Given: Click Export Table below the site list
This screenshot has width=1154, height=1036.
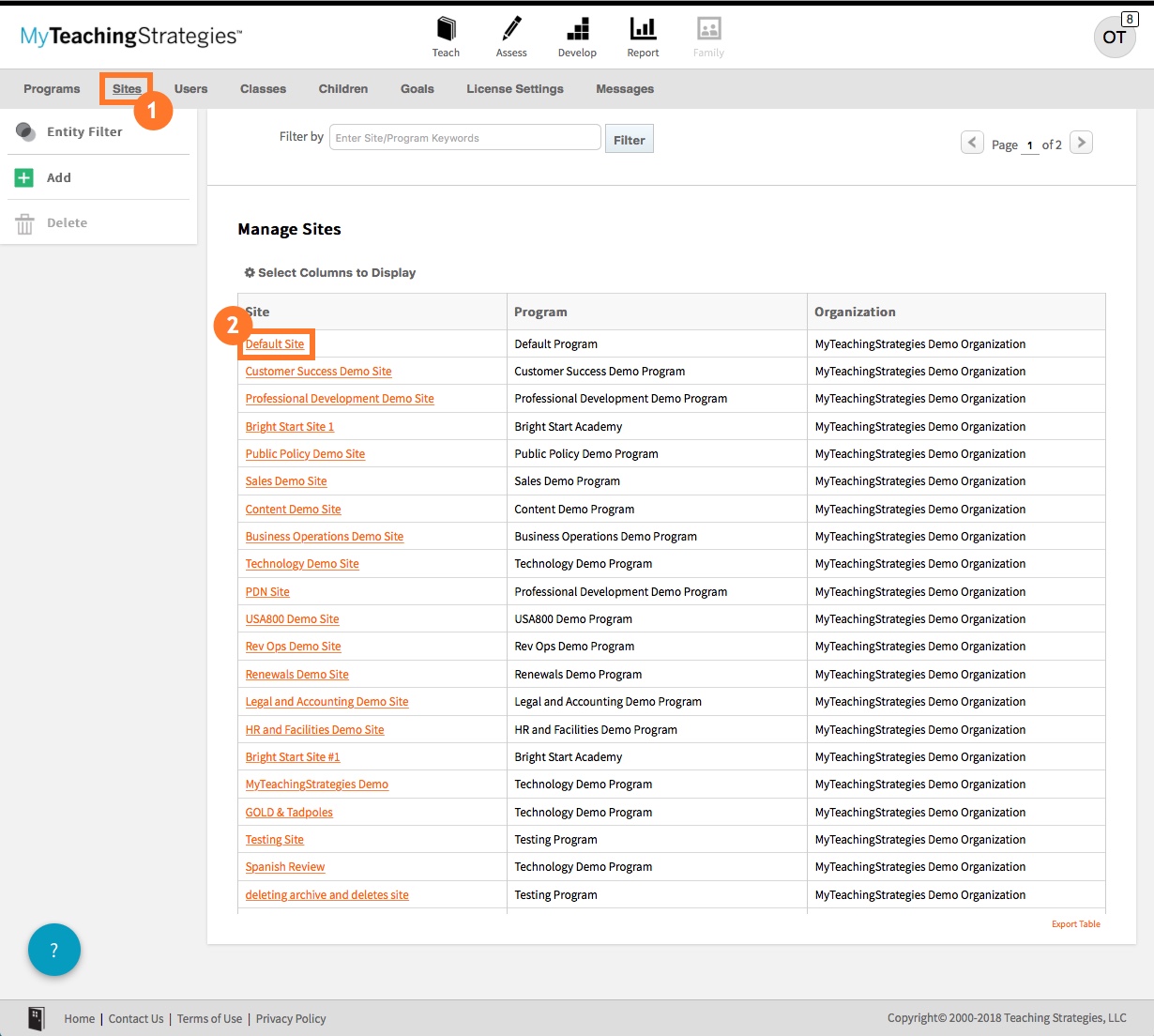Looking at the screenshot, I should [x=1075, y=923].
